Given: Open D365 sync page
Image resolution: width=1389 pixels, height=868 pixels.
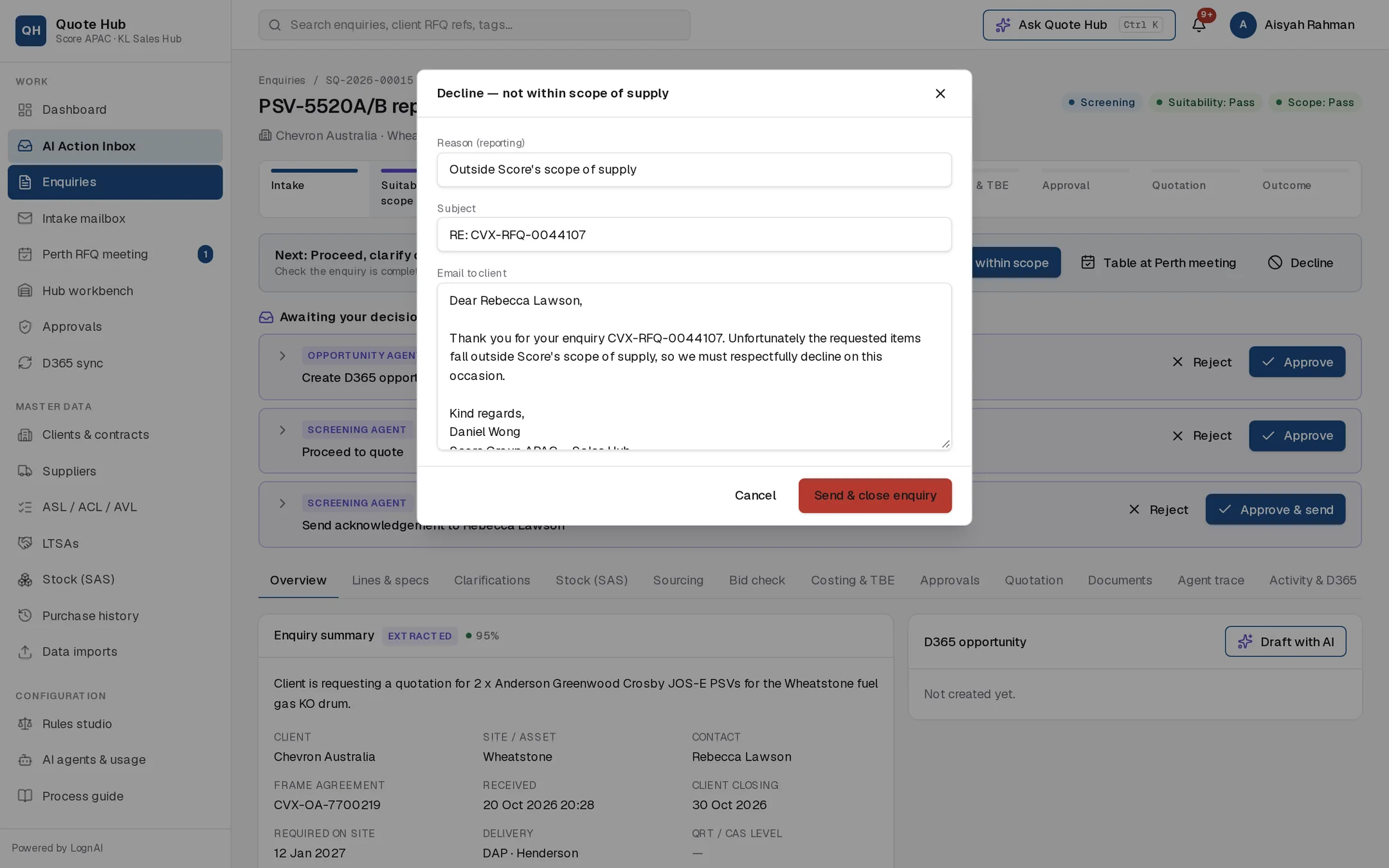Looking at the screenshot, I should click(x=115, y=363).
